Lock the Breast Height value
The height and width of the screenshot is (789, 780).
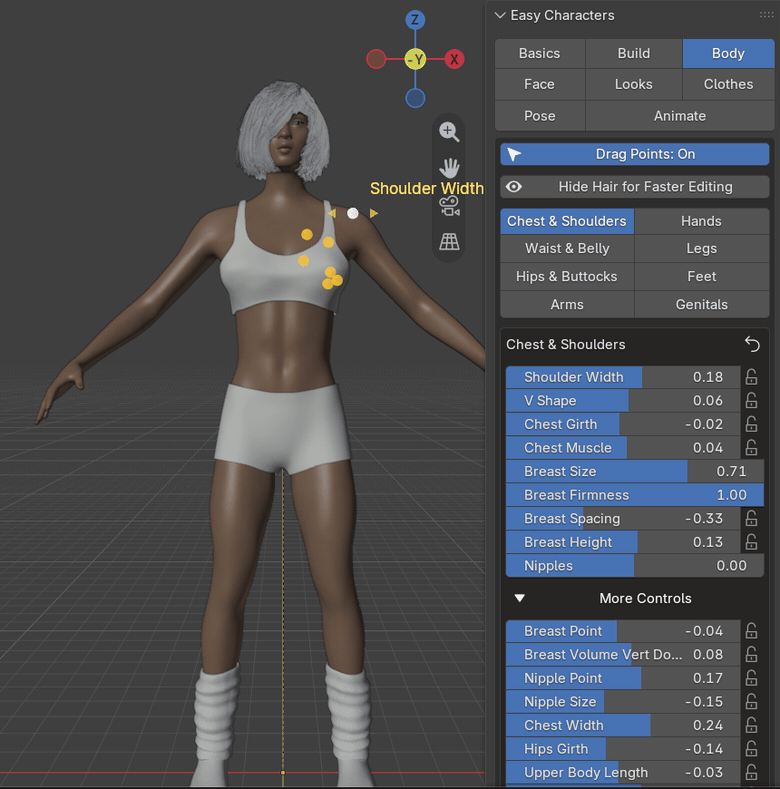point(751,542)
